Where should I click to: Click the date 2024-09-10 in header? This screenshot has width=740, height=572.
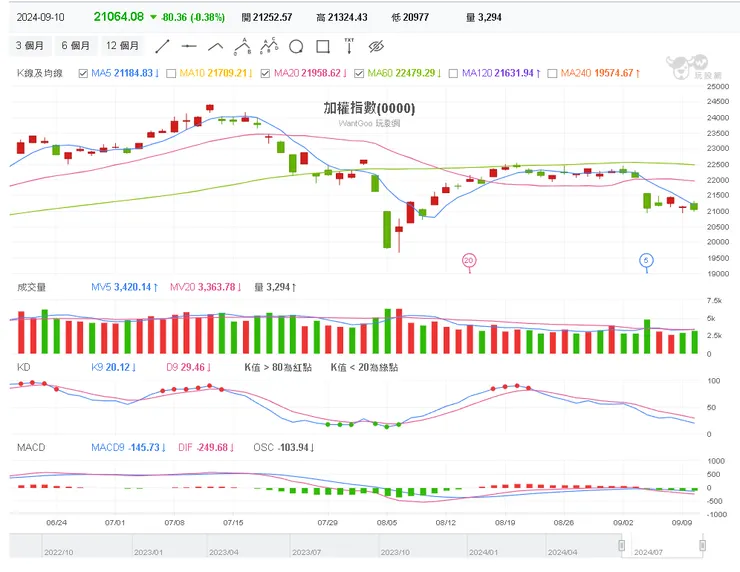[x=41, y=17]
